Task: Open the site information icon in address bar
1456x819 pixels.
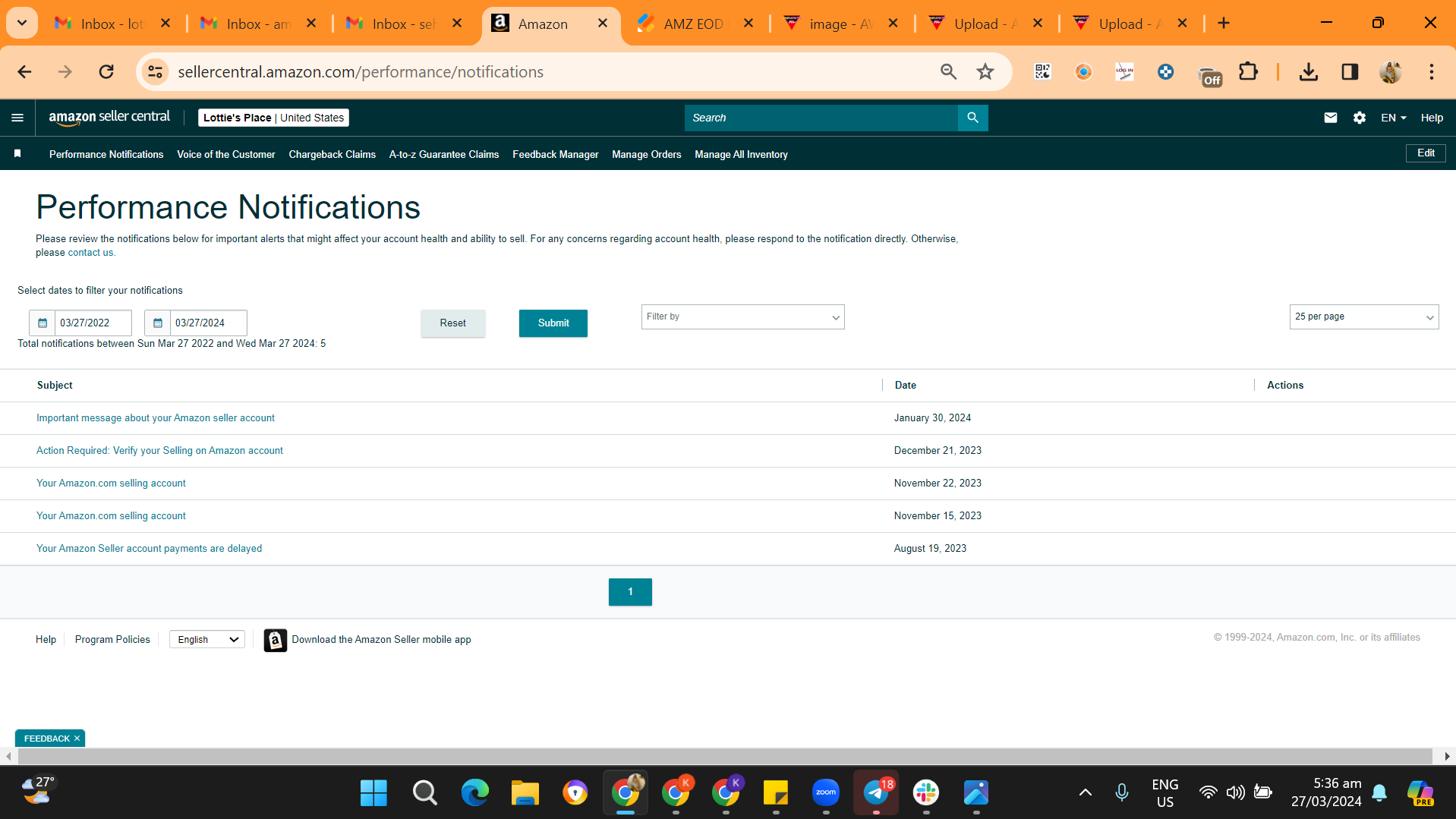Action: [x=155, y=72]
